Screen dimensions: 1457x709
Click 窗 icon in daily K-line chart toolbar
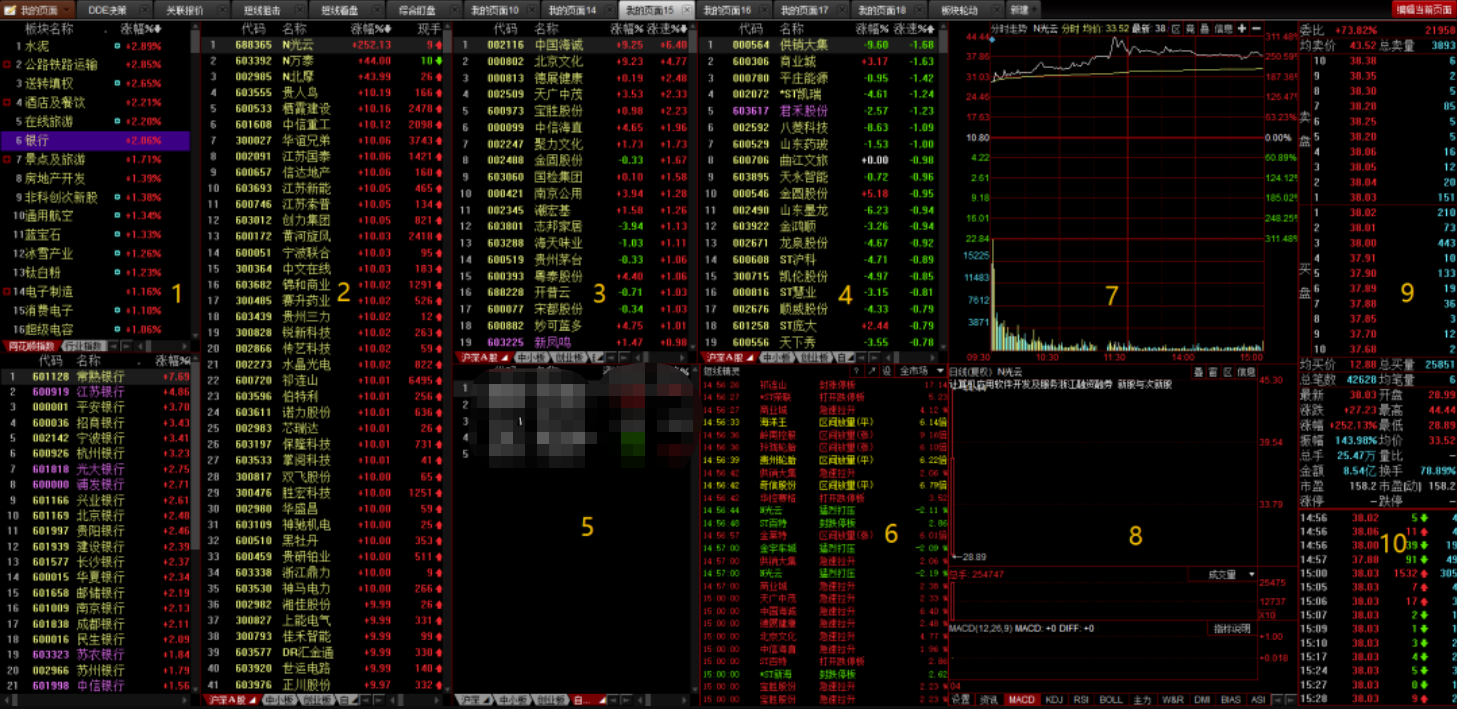tap(1213, 371)
